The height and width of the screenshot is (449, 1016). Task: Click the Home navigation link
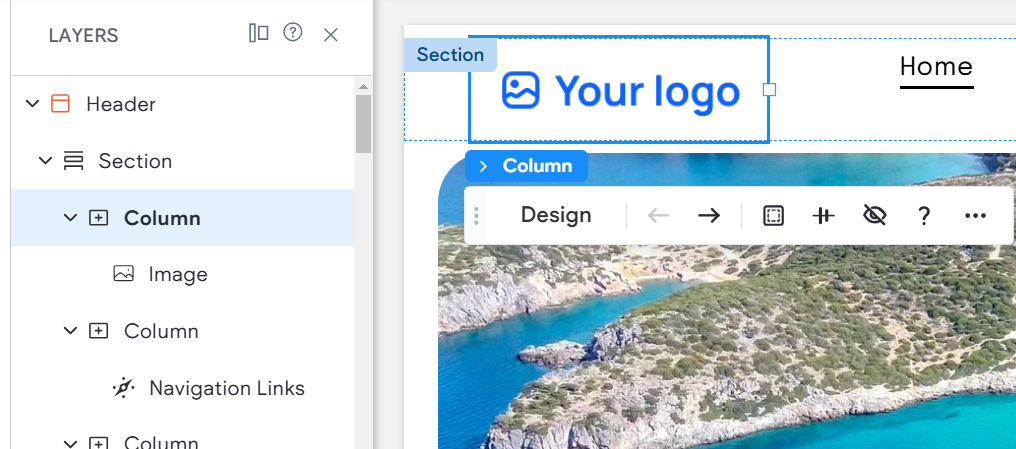[936, 66]
